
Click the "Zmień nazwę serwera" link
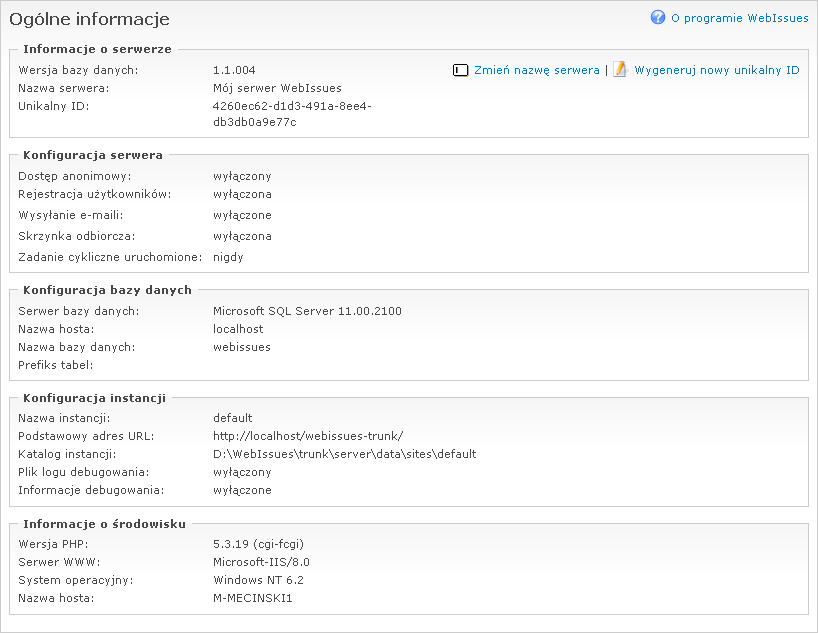[536, 70]
